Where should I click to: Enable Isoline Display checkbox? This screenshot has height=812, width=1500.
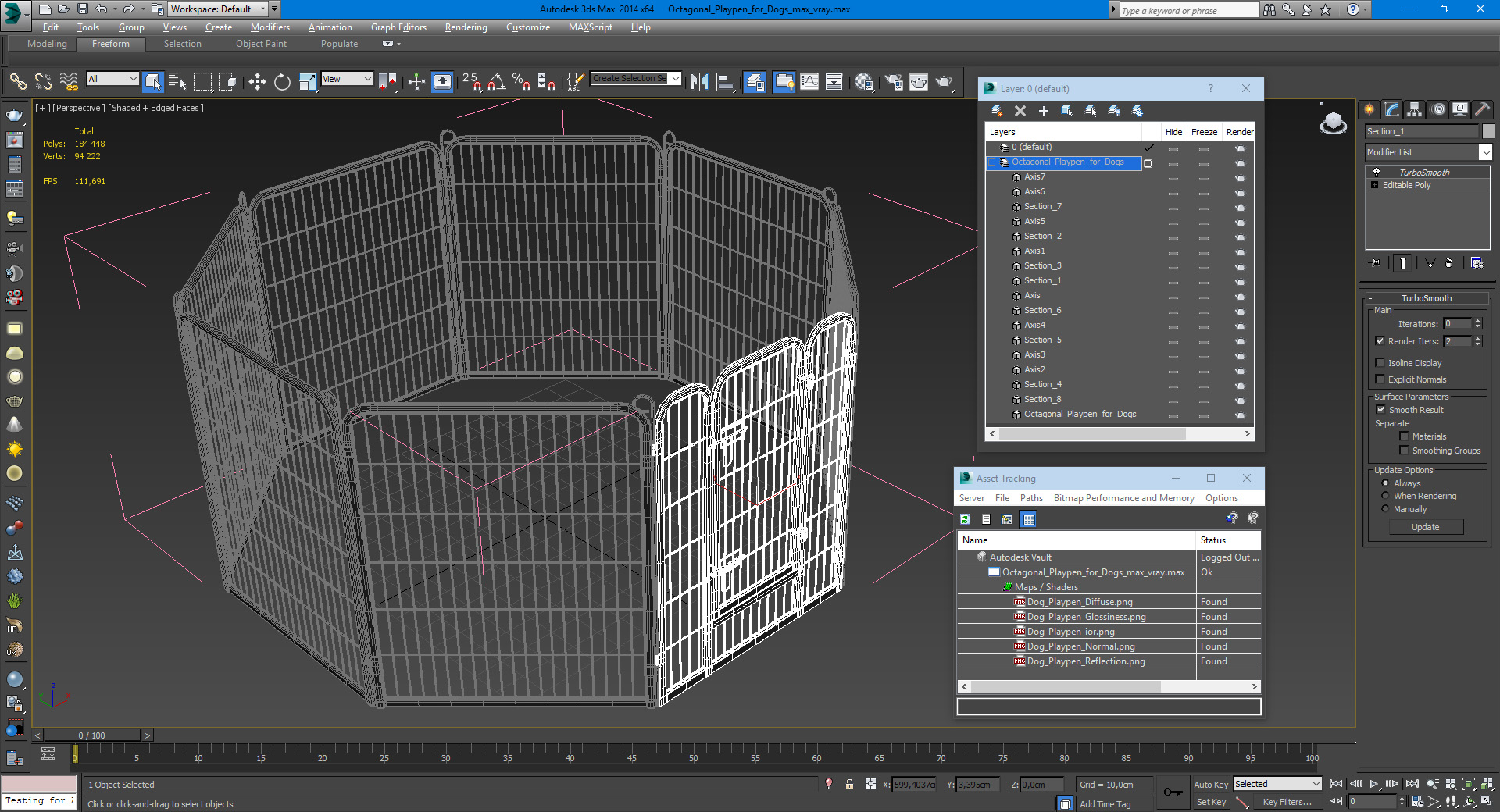[1380, 362]
